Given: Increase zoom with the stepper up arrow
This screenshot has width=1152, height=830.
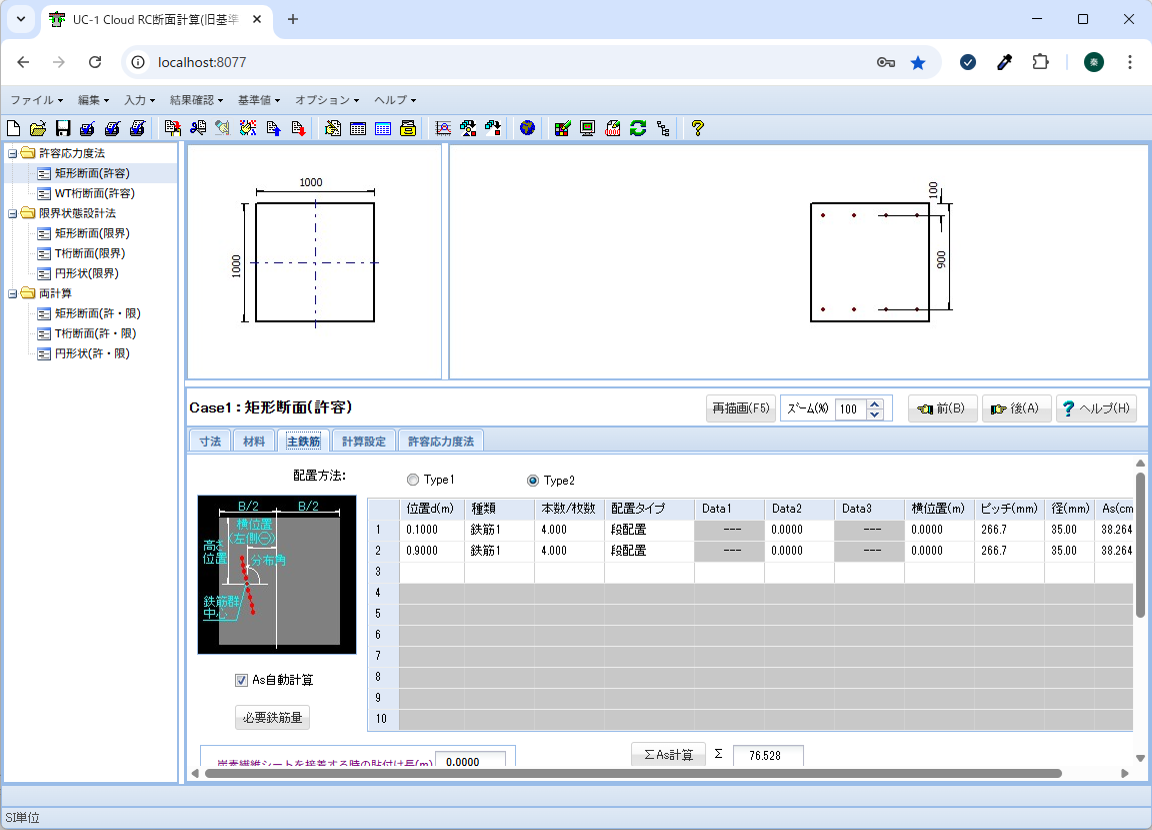Looking at the screenshot, I should (874, 403).
